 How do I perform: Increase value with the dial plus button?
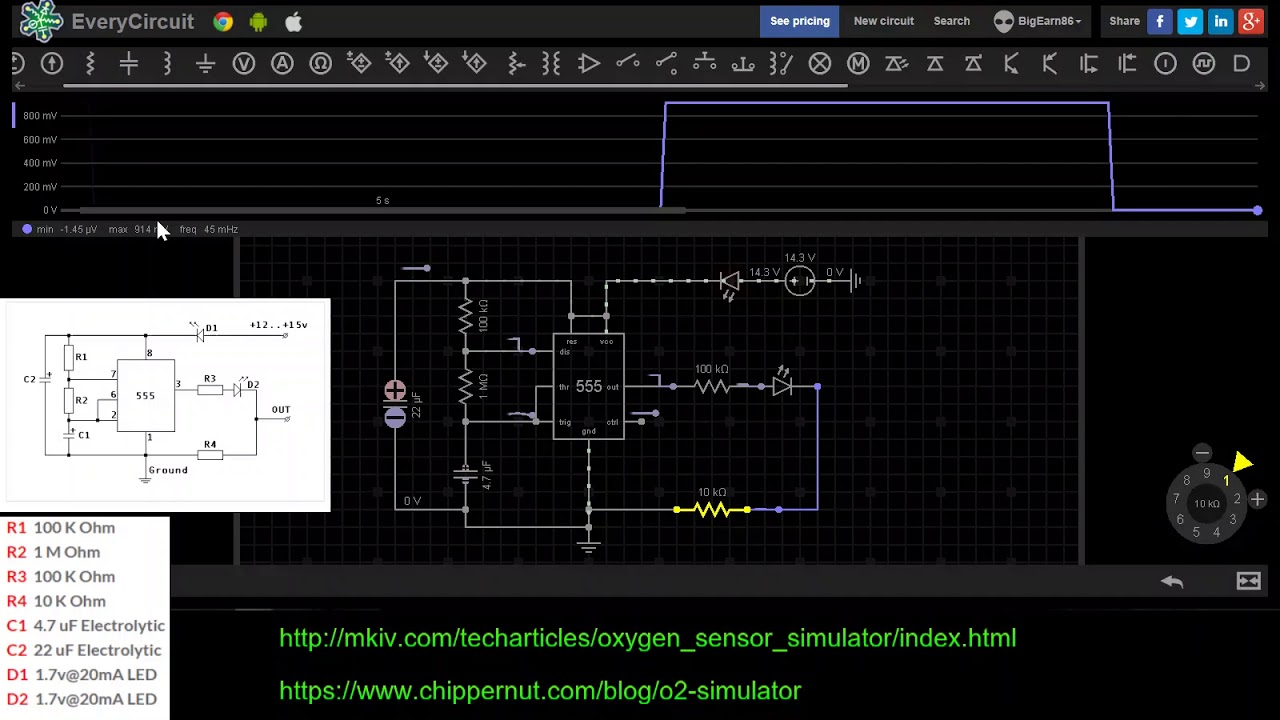(x=1257, y=499)
